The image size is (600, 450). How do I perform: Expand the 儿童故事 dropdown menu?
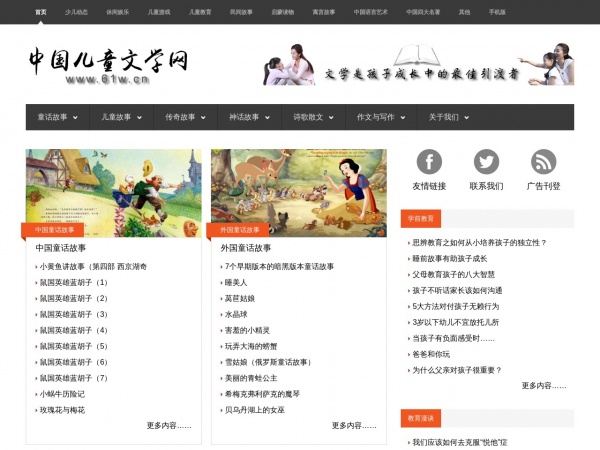click(x=121, y=117)
